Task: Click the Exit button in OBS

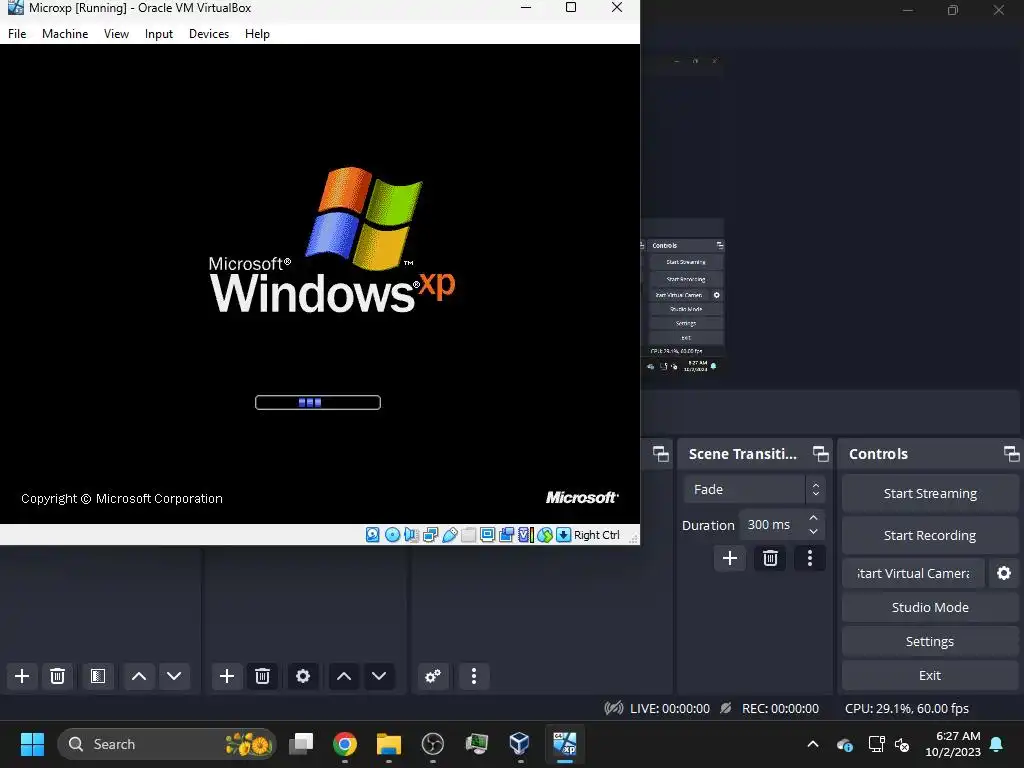Action: click(x=930, y=675)
